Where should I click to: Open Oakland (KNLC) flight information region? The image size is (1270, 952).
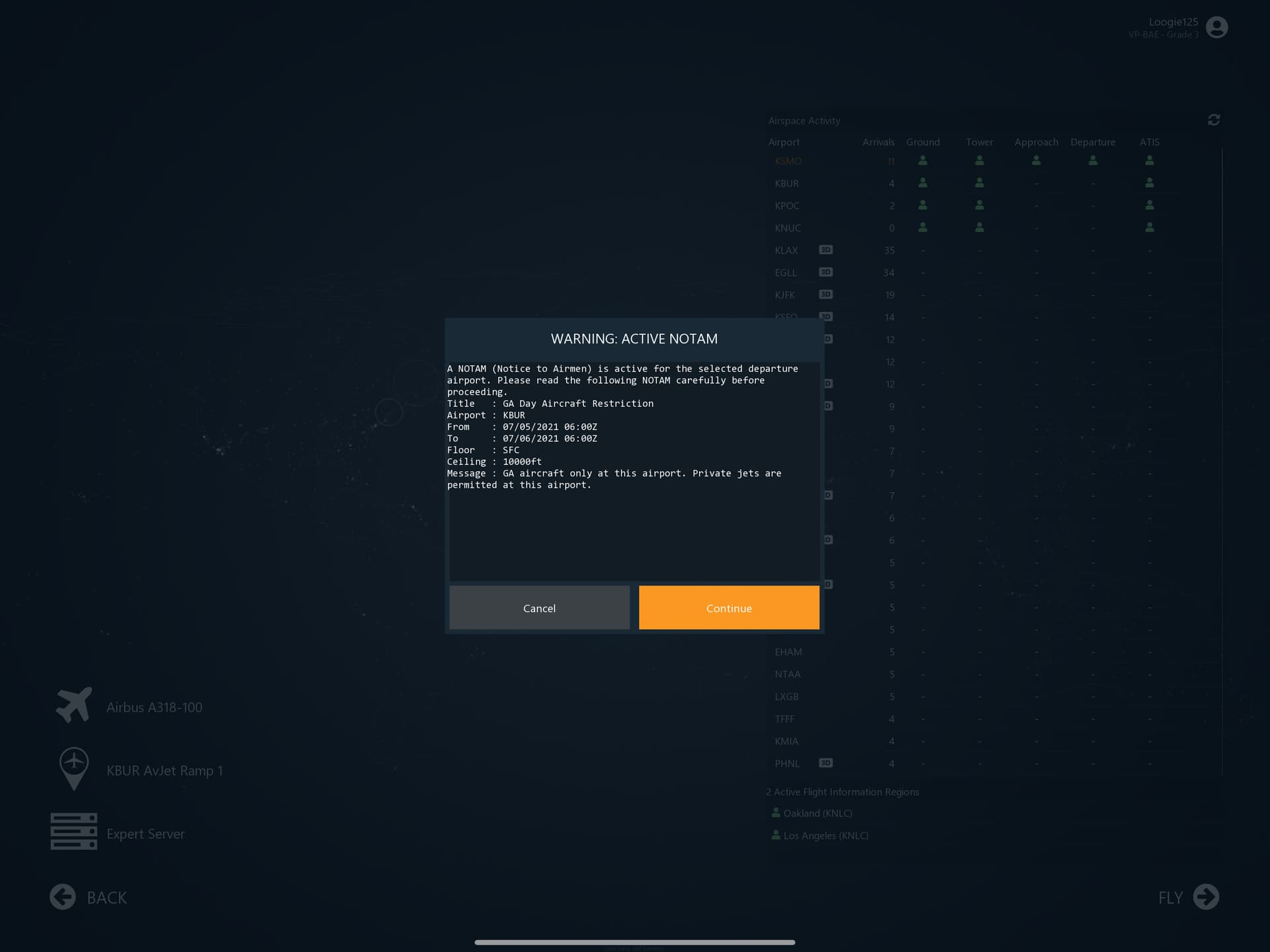(x=817, y=813)
